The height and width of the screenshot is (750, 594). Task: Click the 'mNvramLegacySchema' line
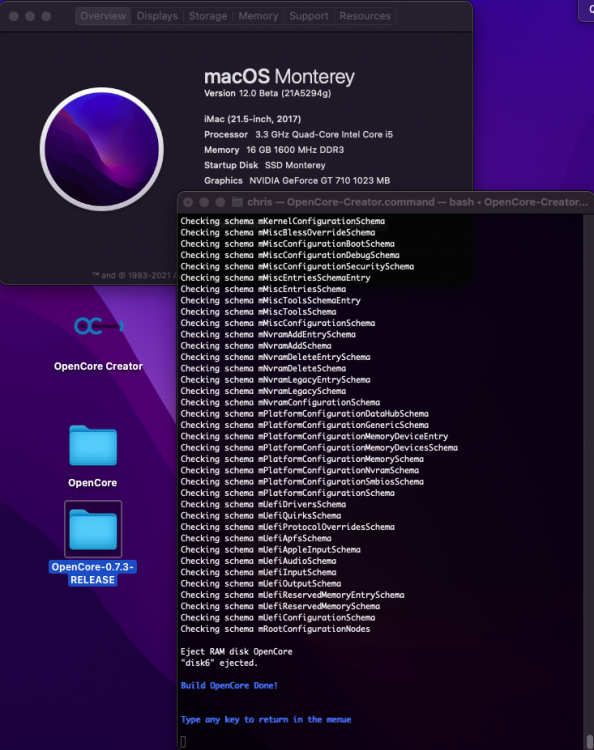click(263, 391)
